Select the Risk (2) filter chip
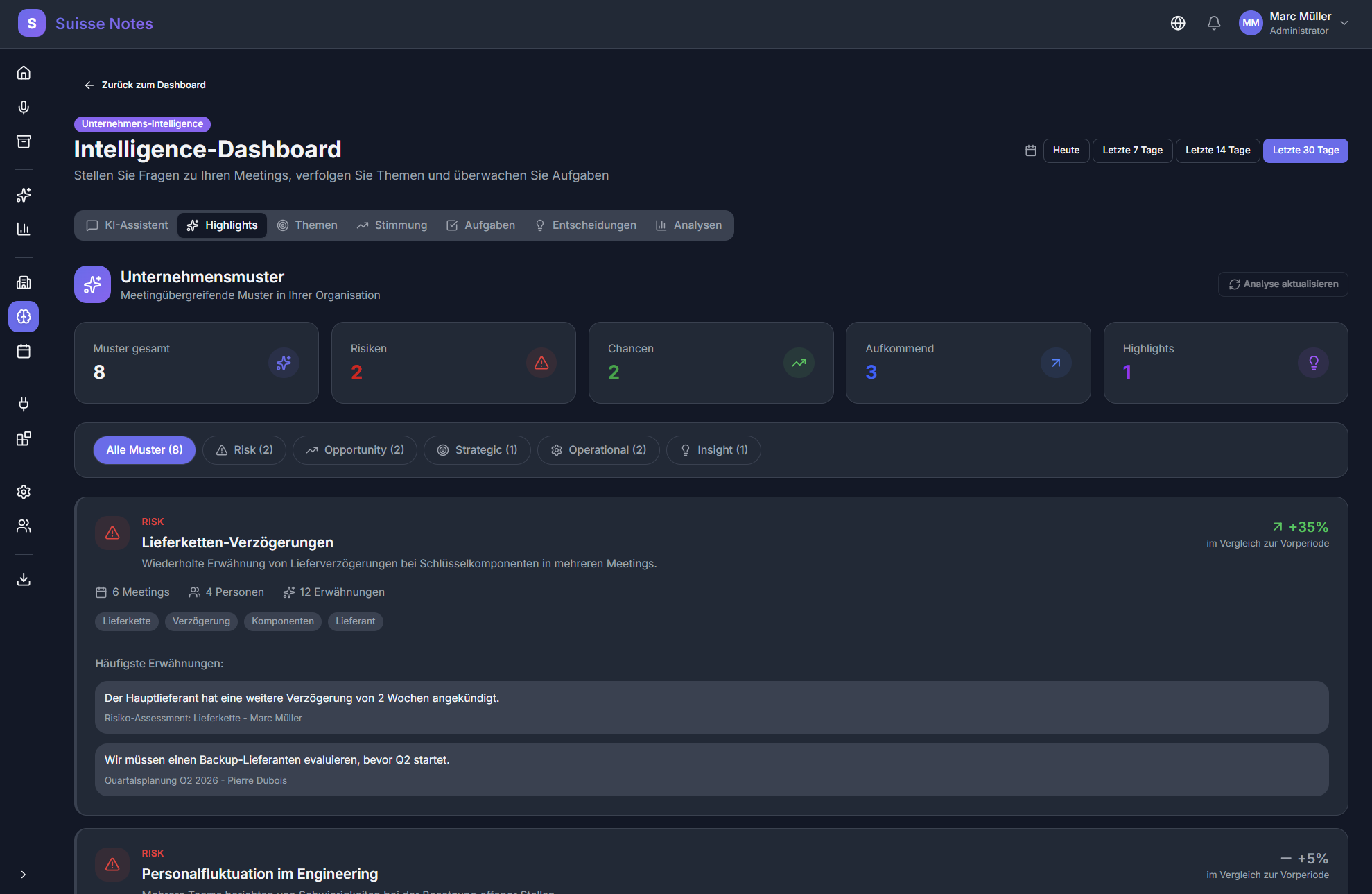The image size is (1372, 894). click(x=244, y=450)
